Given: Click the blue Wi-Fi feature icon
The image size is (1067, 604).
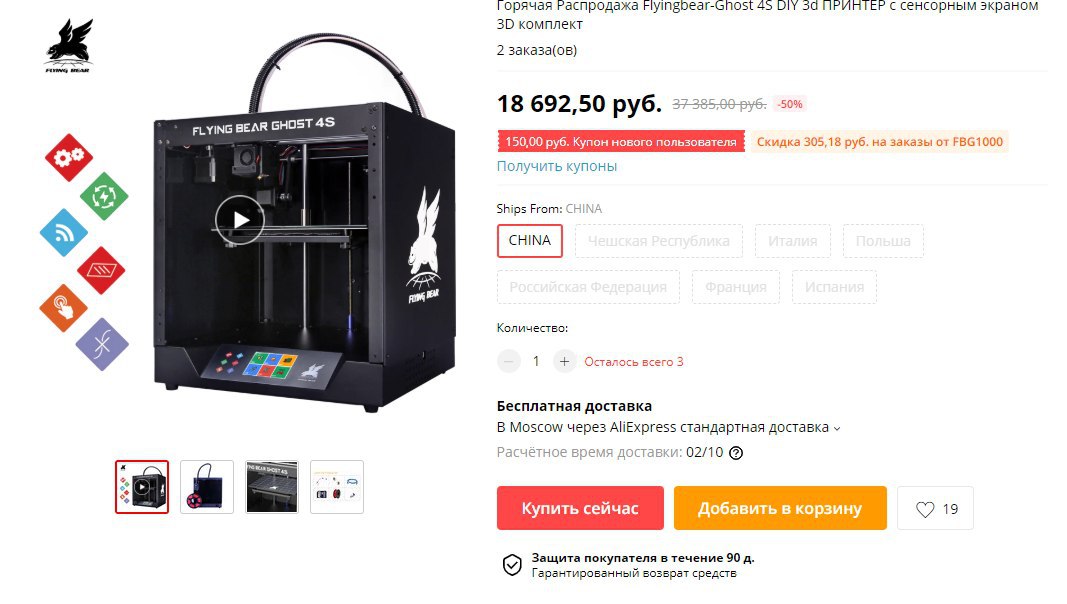Looking at the screenshot, I should coord(63,233).
